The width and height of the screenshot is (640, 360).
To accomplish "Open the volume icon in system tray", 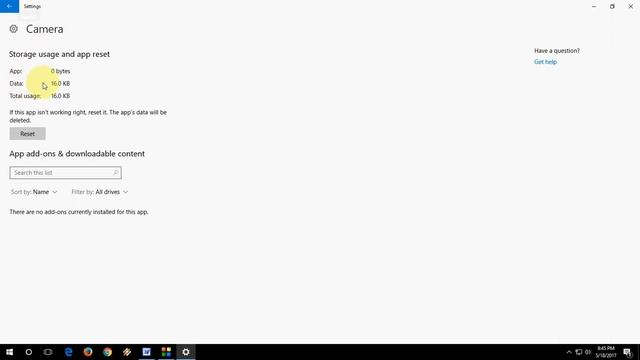I will [x=588, y=352].
